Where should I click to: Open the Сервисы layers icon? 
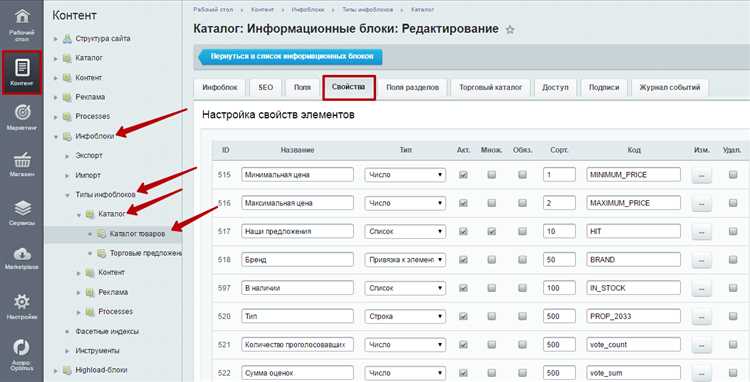click(x=22, y=208)
